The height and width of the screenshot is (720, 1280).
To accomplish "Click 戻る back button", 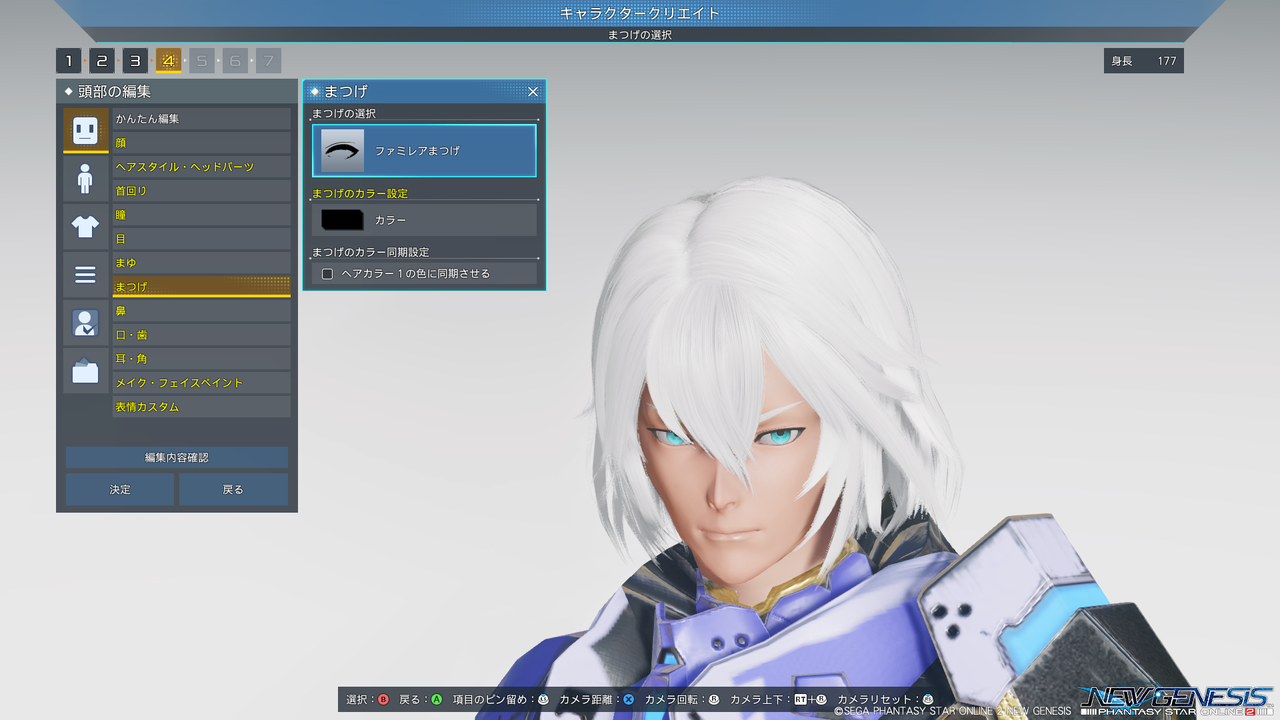I will (233, 489).
